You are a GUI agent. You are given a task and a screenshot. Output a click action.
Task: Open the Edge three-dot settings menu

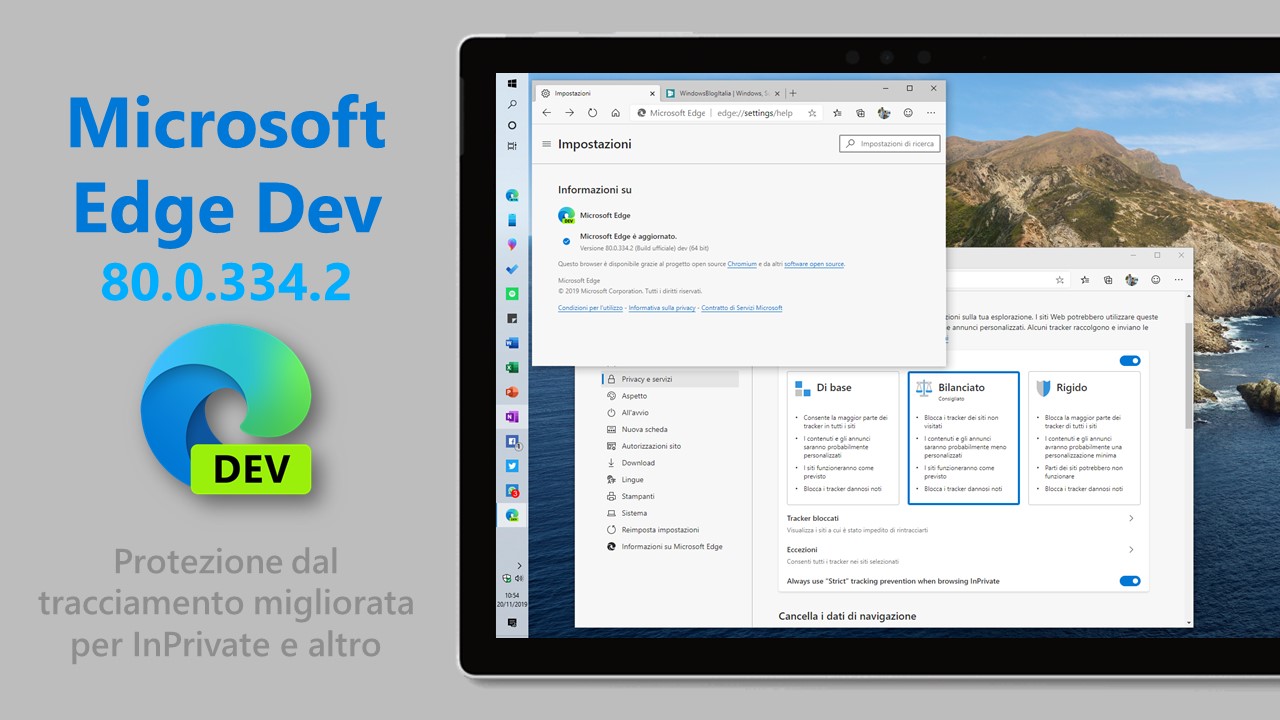931,113
